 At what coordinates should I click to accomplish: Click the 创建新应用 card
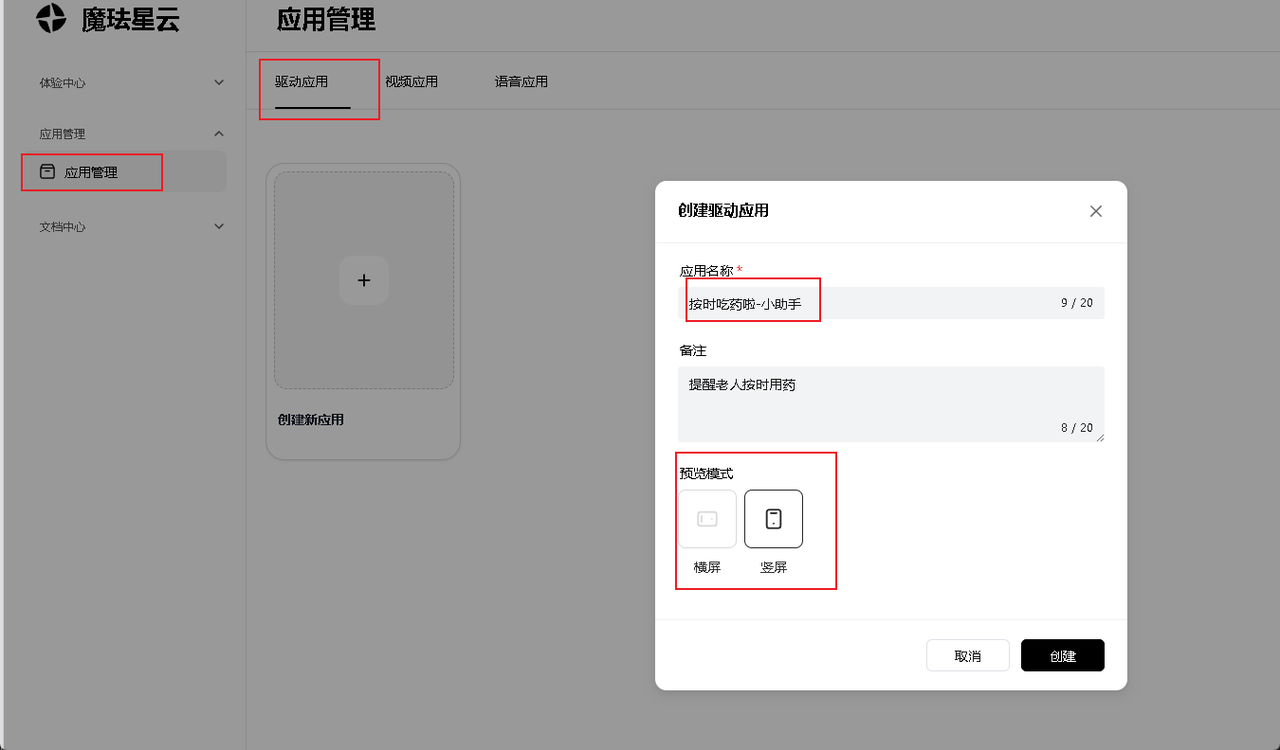(x=363, y=310)
